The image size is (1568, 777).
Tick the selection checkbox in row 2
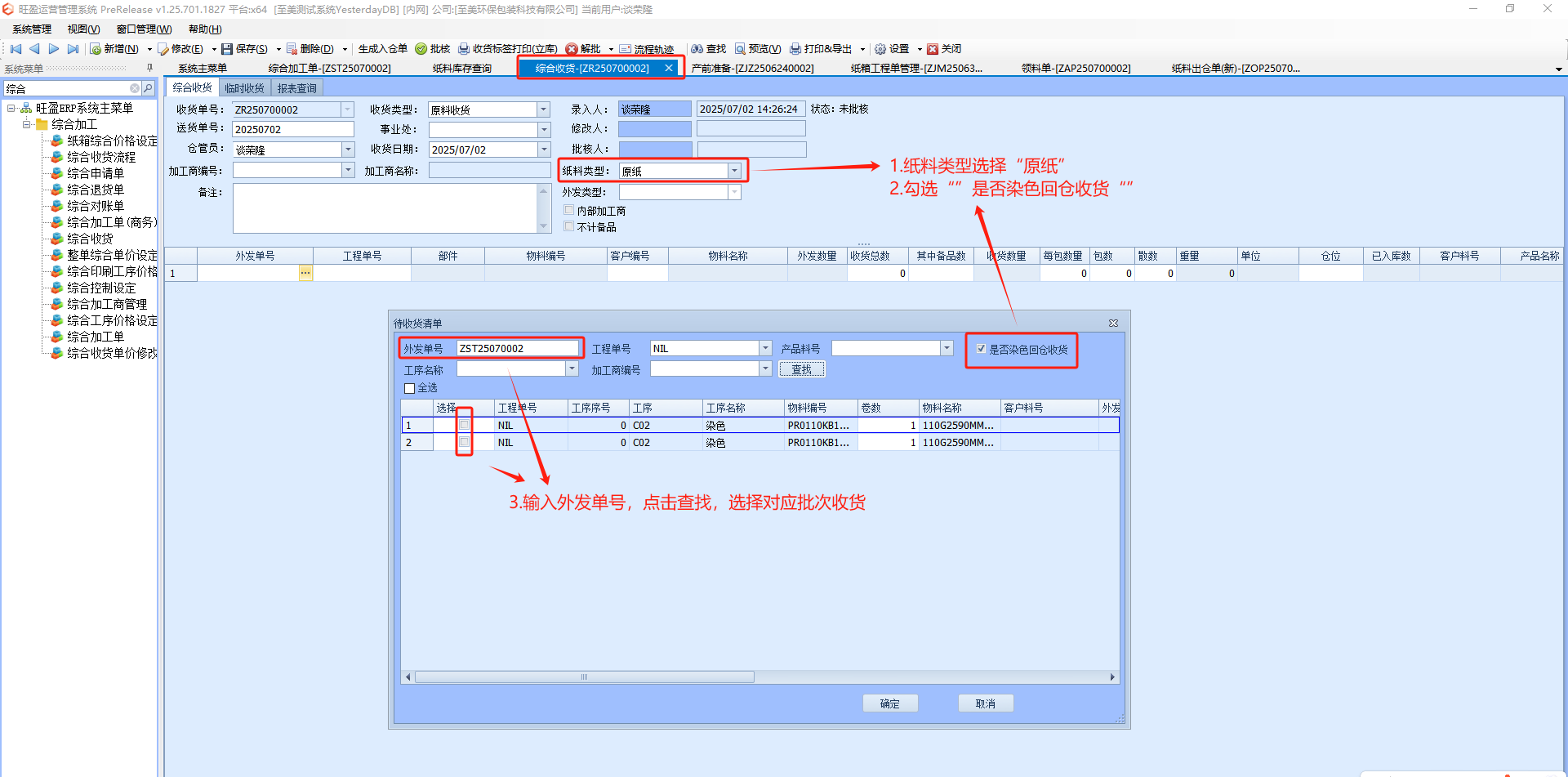tap(465, 442)
